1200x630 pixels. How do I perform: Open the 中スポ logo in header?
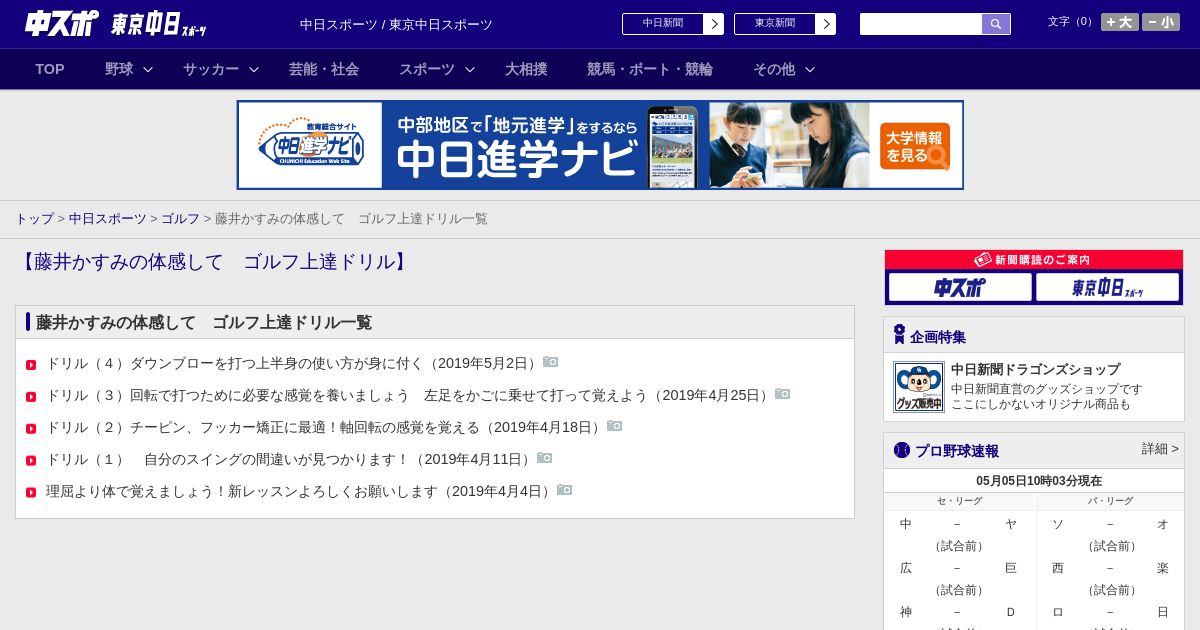[x=61, y=23]
